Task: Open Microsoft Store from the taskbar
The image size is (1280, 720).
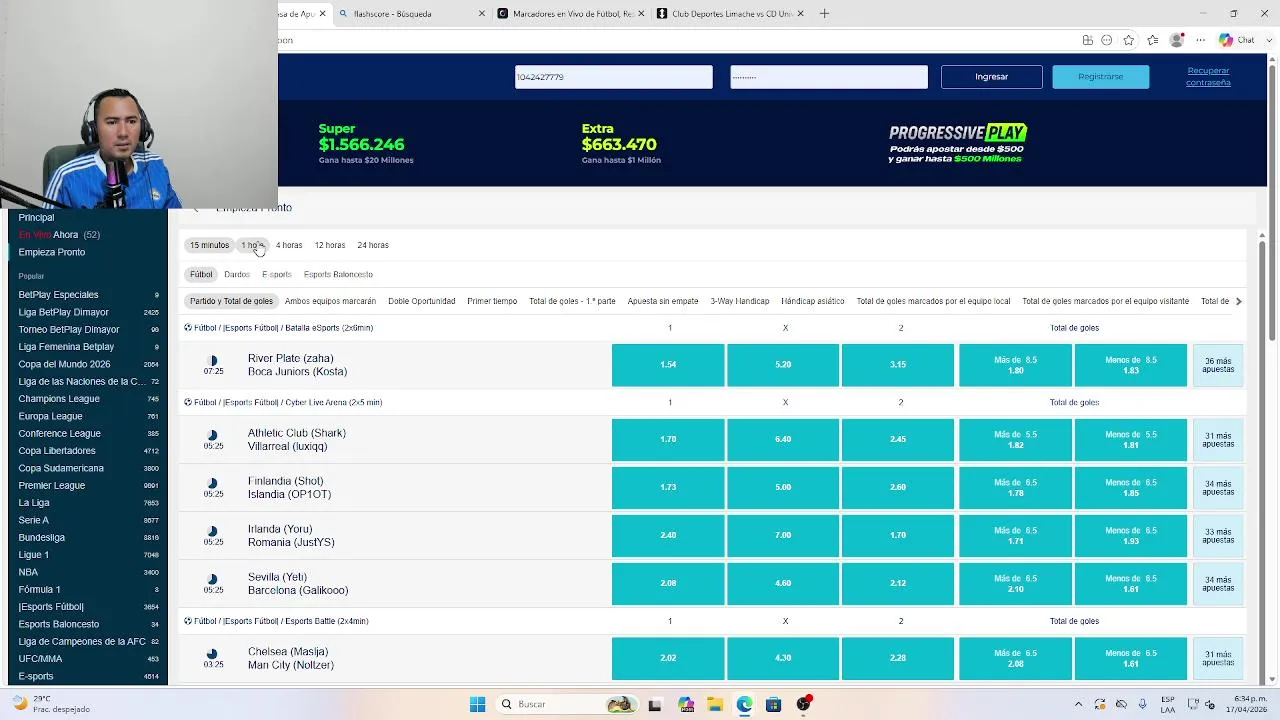Action: tap(773, 704)
